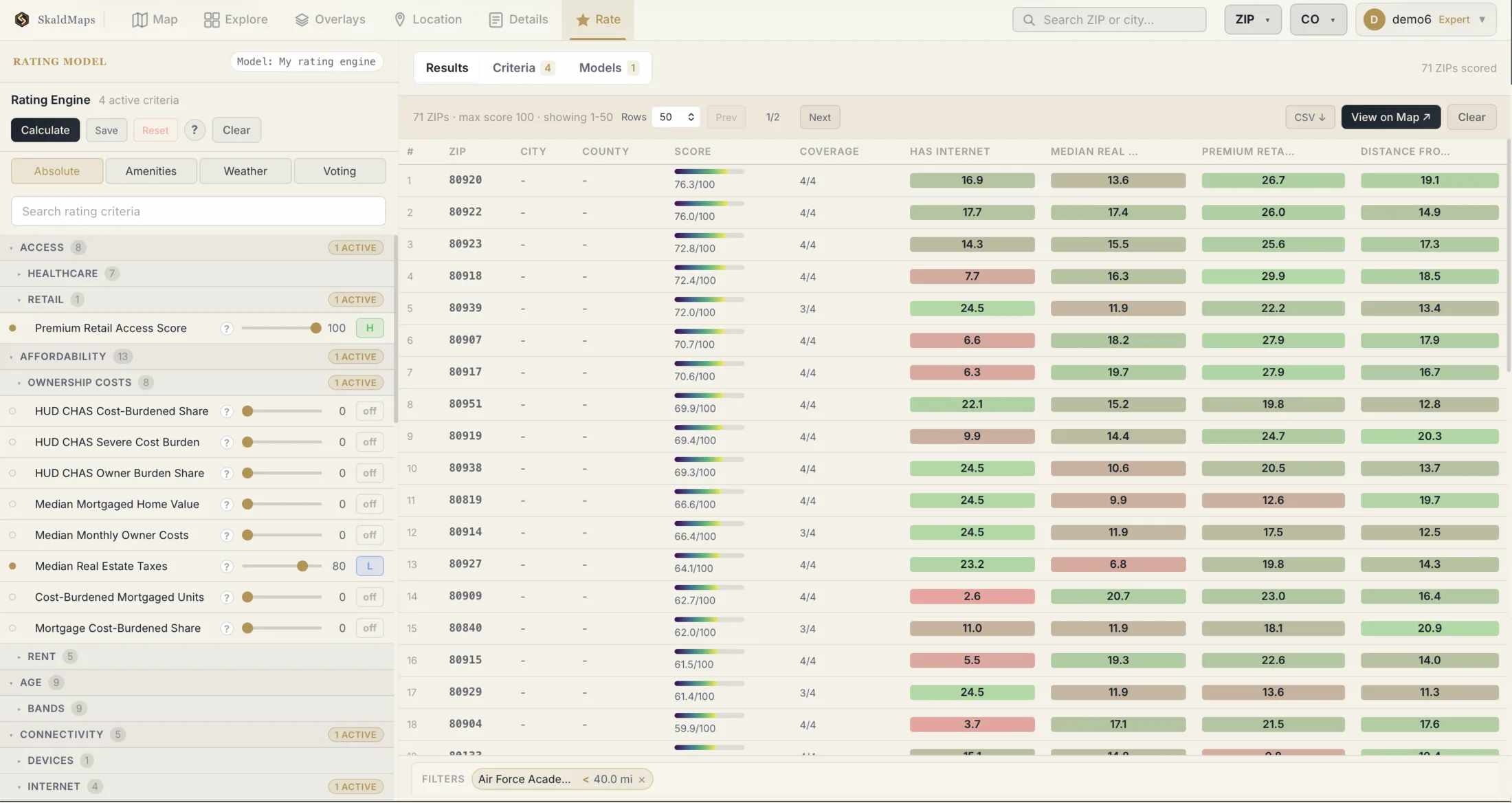Screen dimensions: 1512x803
Task: Click the help question mark next to Reset
Action: (x=194, y=130)
